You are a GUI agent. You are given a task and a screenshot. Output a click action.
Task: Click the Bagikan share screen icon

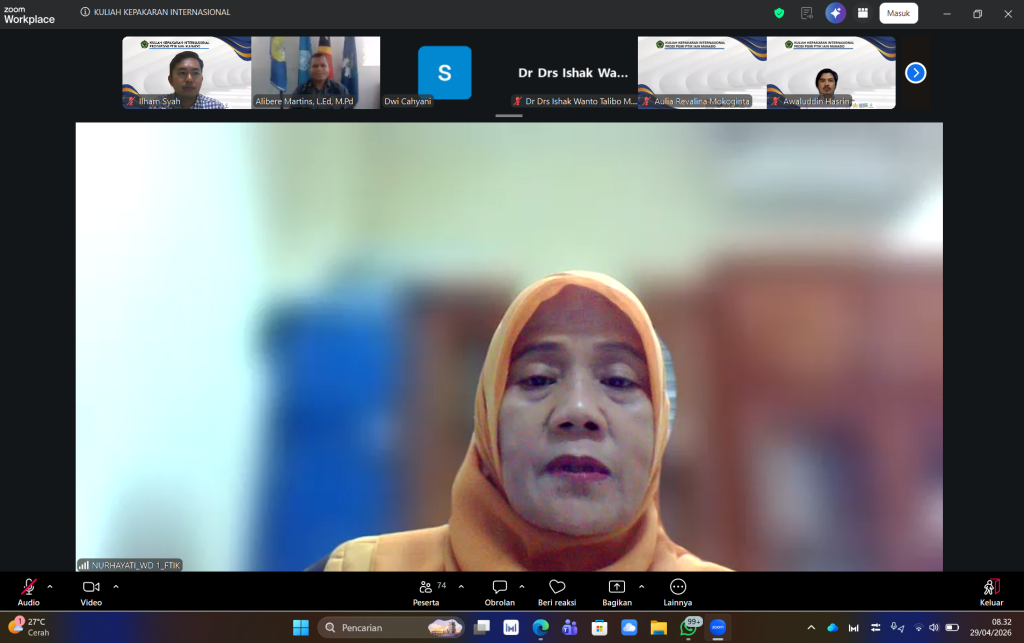tap(616, 588)
